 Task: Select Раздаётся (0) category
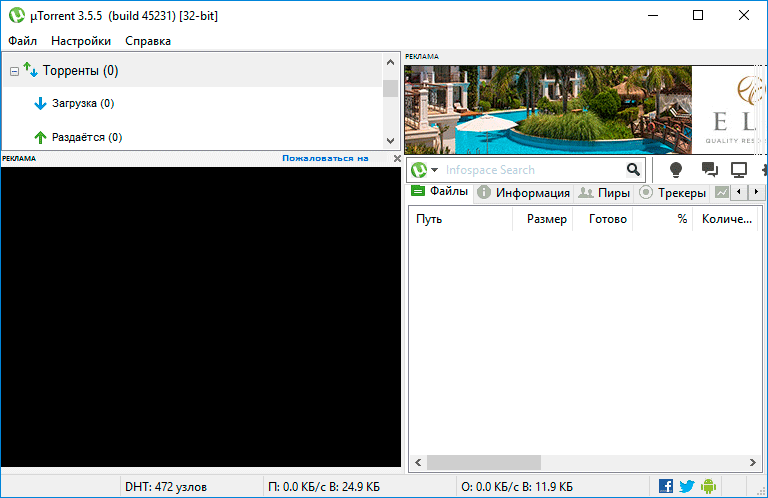[x=87, y=137]
